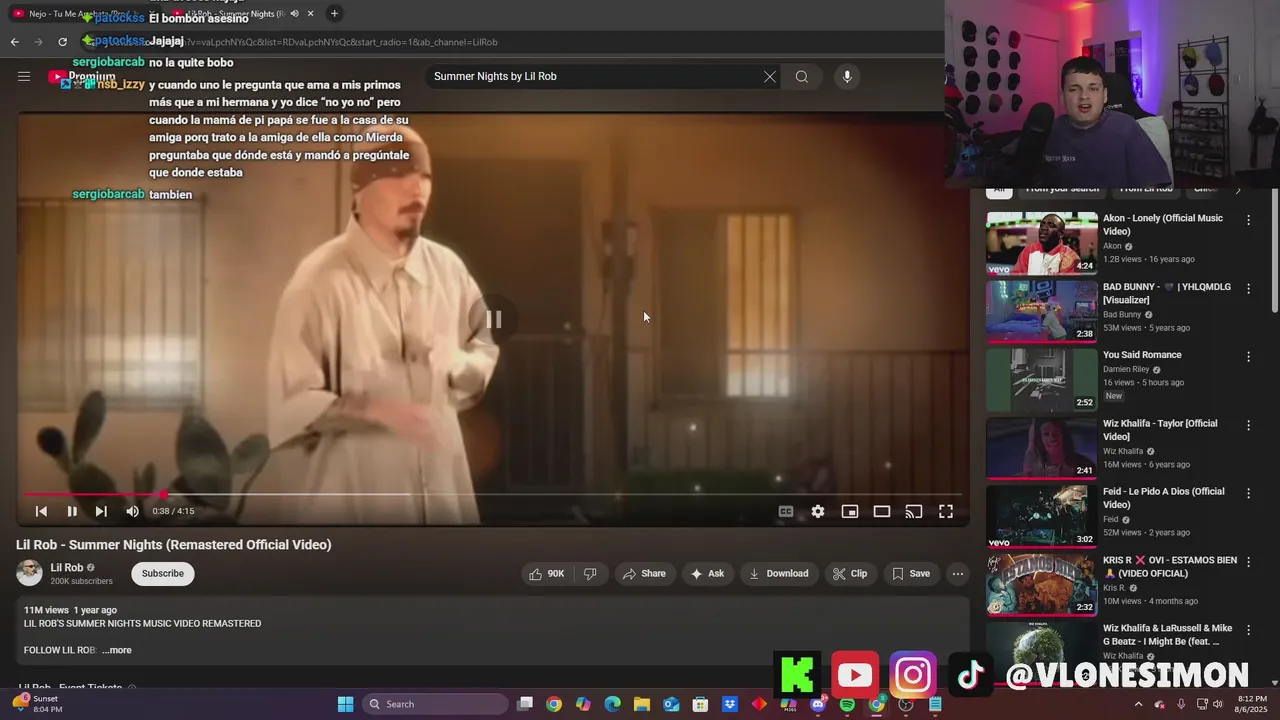This screenshot has width=1280, height=720.
Task: Open Feid - Le Pido A Dios thumbnail
Action: 1042,517
